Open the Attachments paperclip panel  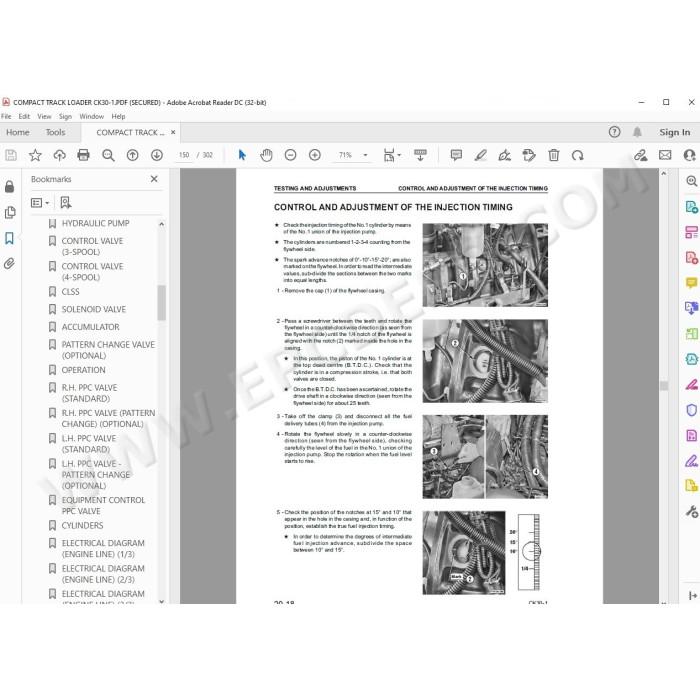(x=9, y=263)
